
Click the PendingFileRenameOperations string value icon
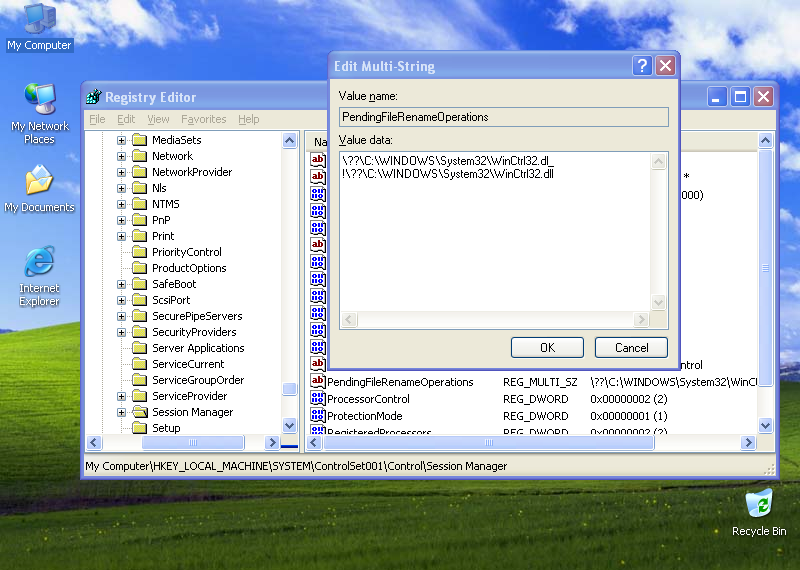click(317, 381)
